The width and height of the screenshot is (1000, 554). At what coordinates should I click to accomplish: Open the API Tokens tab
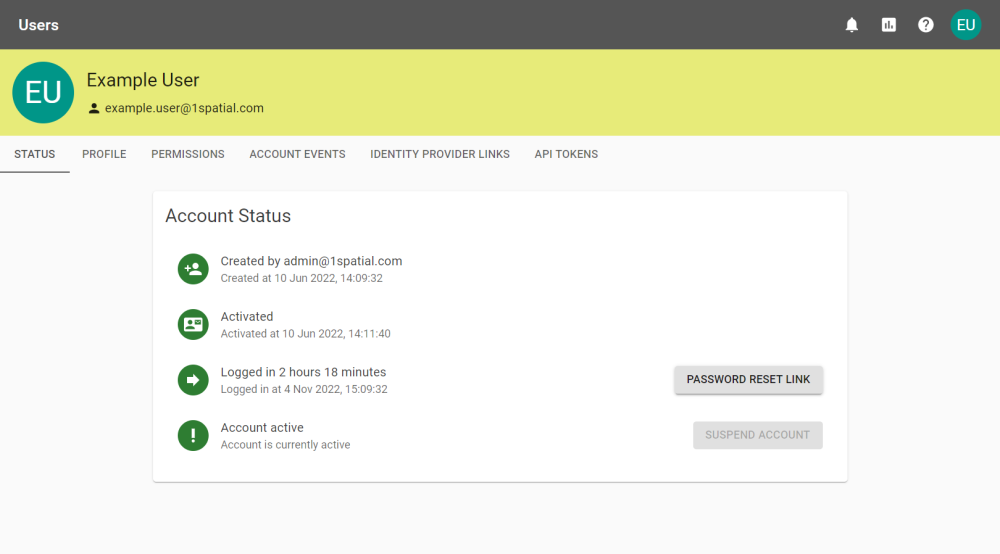566,154
